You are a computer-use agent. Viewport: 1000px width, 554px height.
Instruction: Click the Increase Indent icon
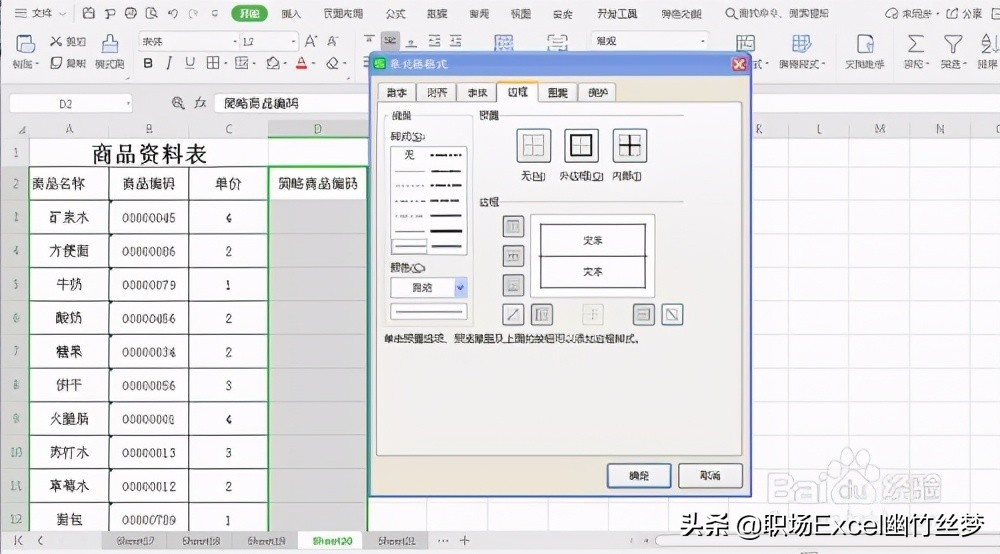[x=456, y=41]
